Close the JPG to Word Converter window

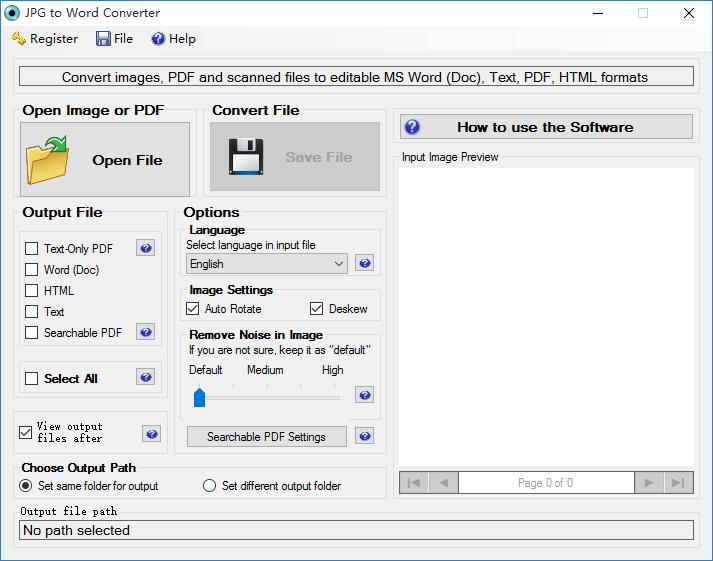(689, 13)
